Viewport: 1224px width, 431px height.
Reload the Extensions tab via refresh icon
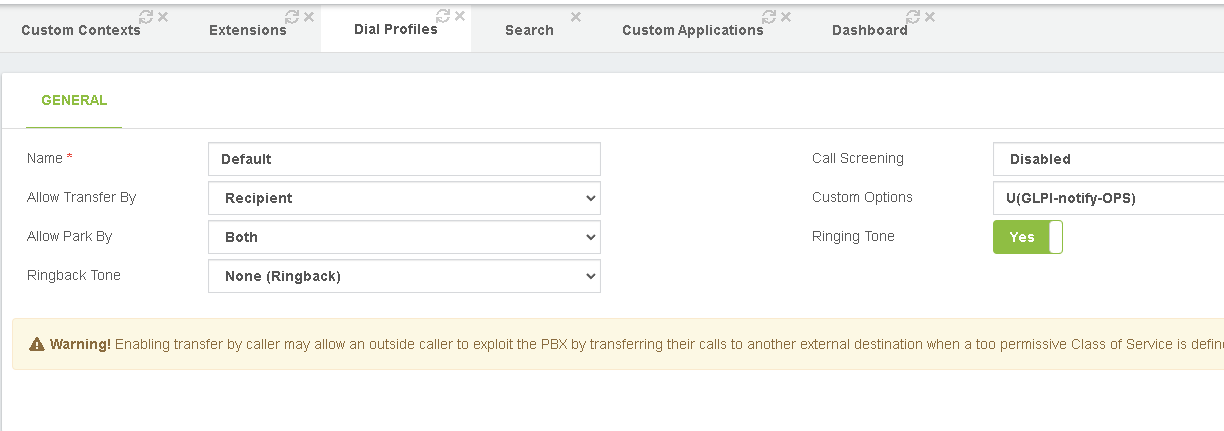point(293,17)
